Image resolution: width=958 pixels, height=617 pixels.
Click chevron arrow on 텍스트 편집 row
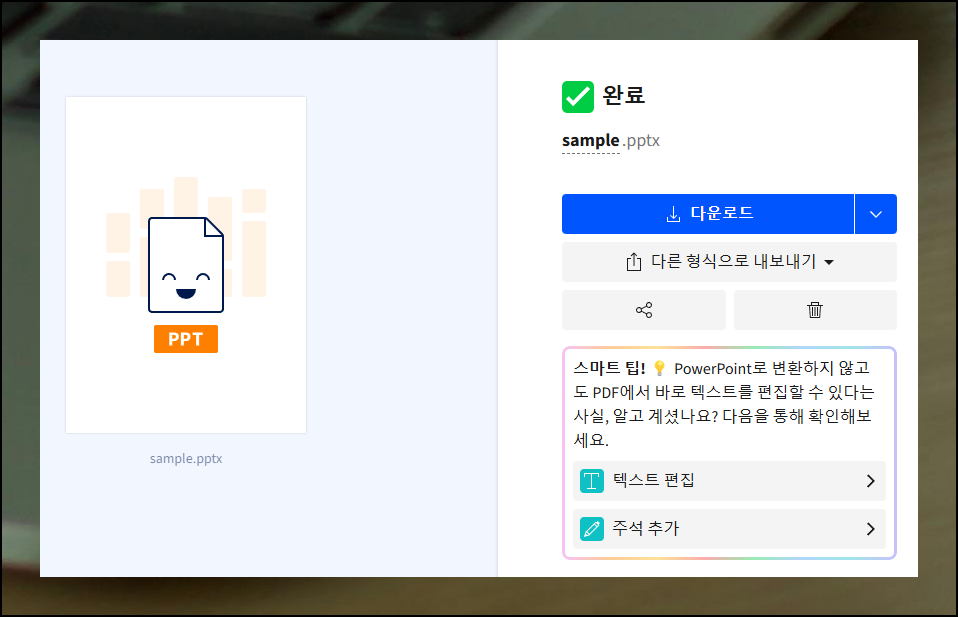[871, 481]
